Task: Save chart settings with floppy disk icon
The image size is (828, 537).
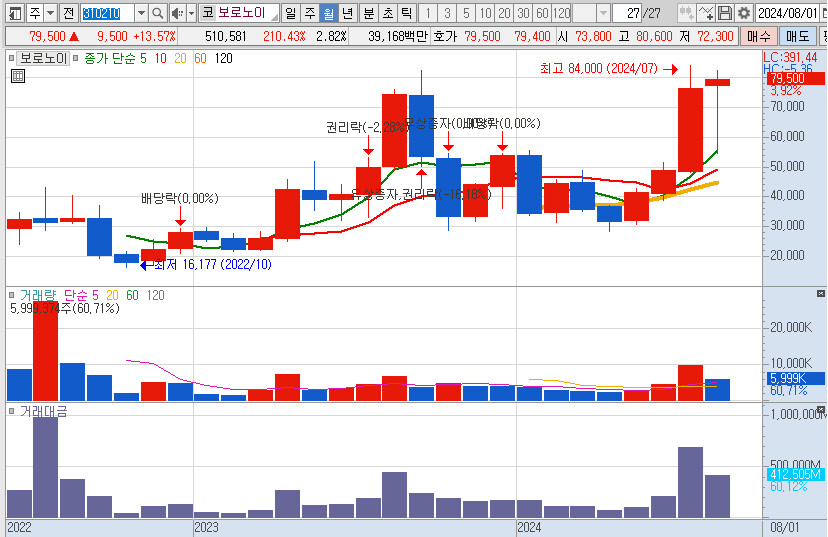Action: click(725, 13)
